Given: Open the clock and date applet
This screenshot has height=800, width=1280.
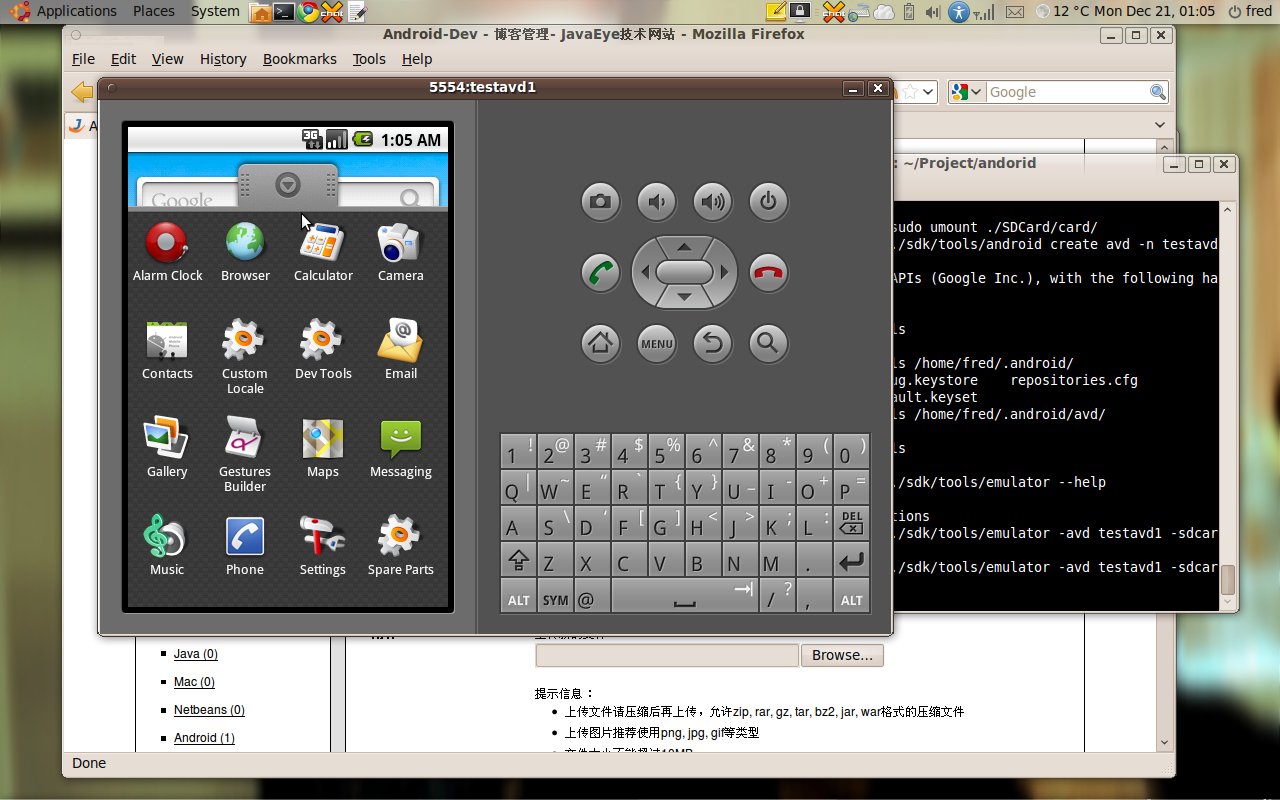Looking at the screenshot, I should pos(1135,11).
